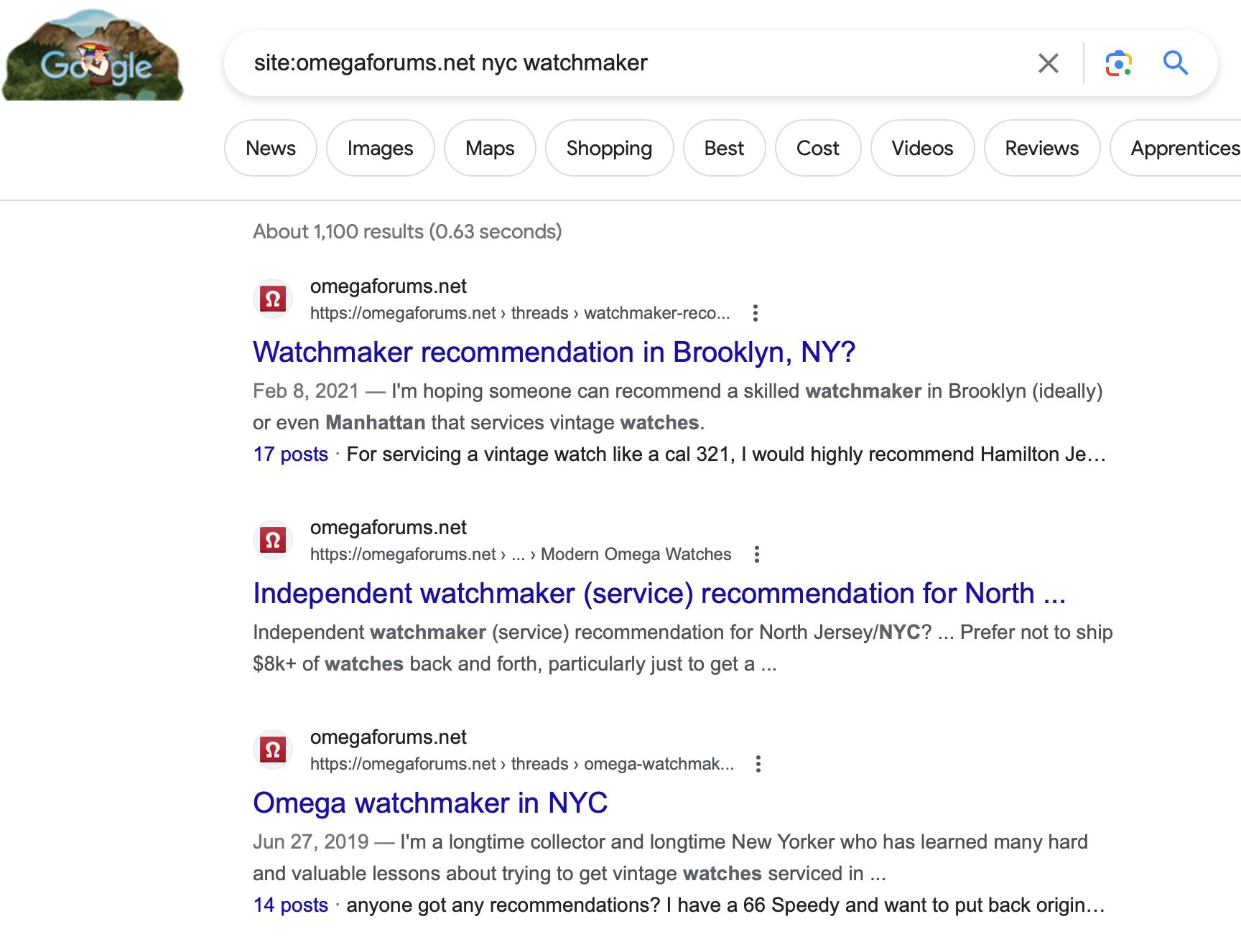The width and height of the screenshot is (1241, 952).
Task: Open options for Omega watchmaker NYC result
Action: pos(758,764)
